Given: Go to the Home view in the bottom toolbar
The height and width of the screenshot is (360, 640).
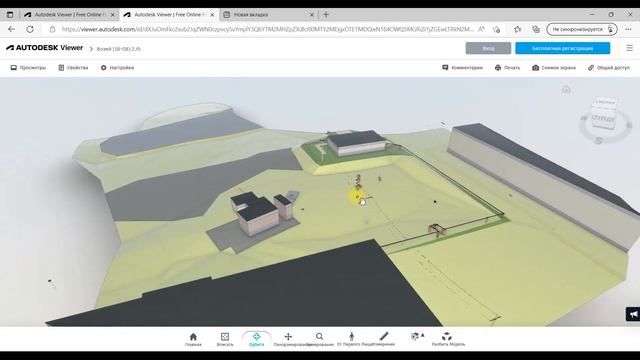Looking at the screenshot, I should point(193,339).
